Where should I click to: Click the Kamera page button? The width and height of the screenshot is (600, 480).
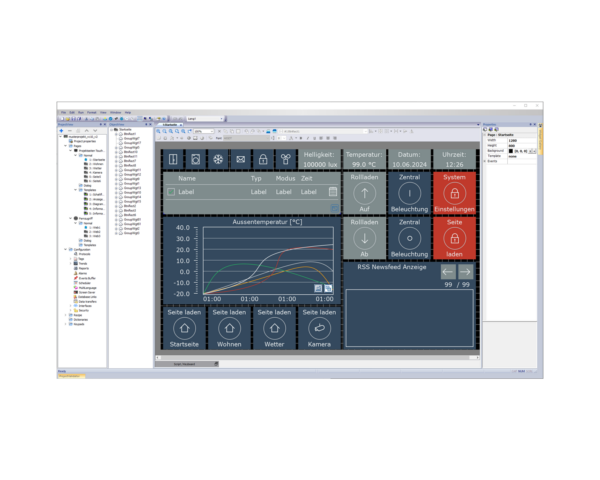pos(320,328)
